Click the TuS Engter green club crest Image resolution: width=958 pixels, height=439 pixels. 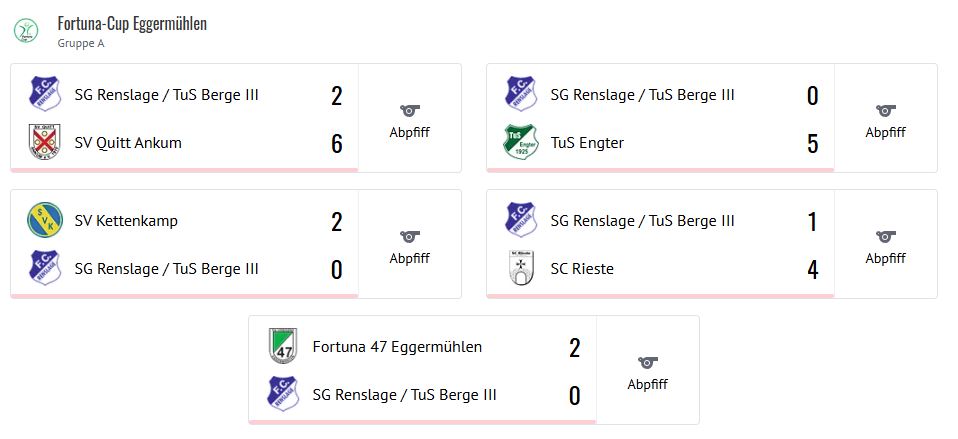tap(521, 143)
